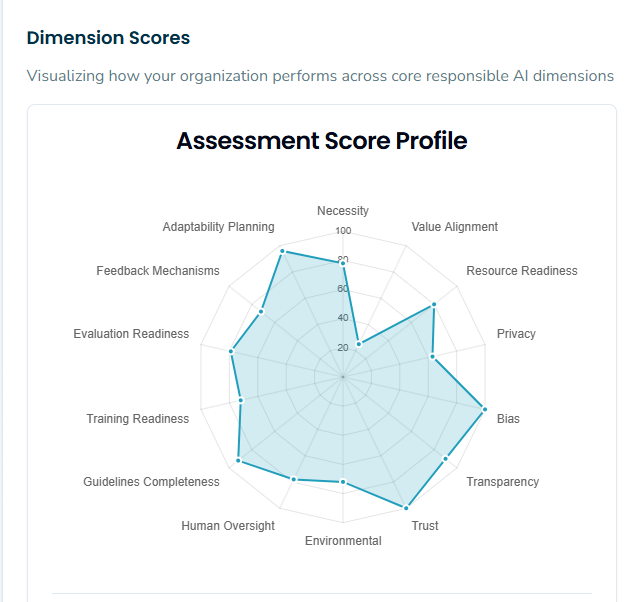
Task: Select the Guidelines Completeness data point
Action: (x=238, y=461)
